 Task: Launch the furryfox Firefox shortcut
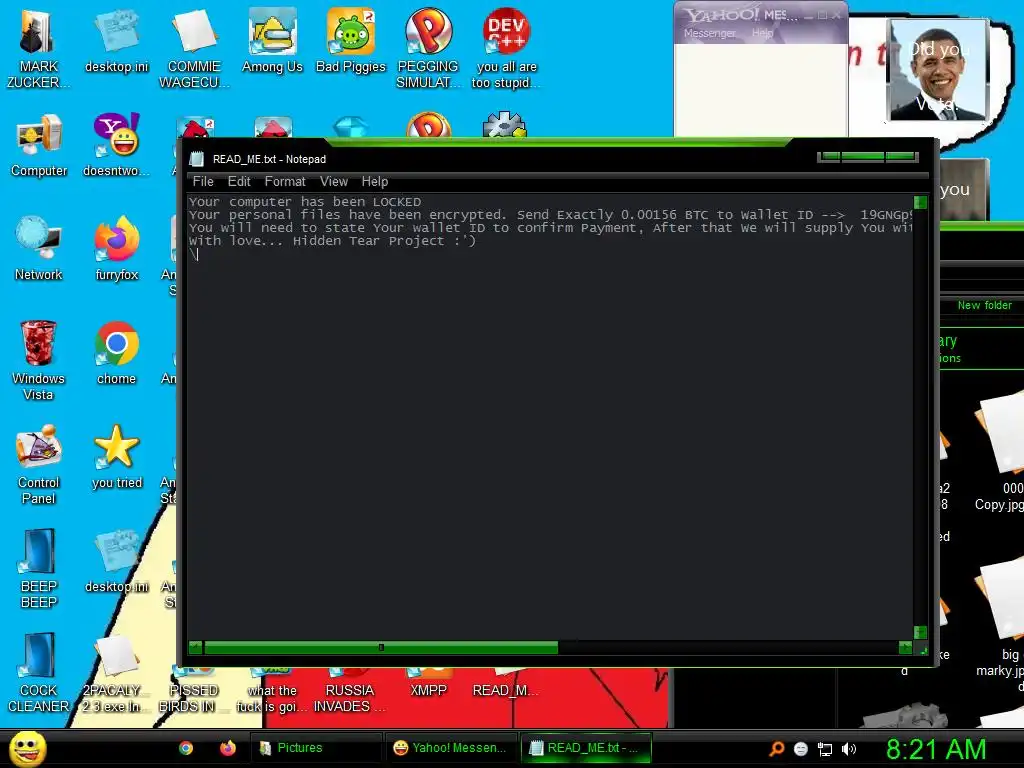click(x=116, y=248)
